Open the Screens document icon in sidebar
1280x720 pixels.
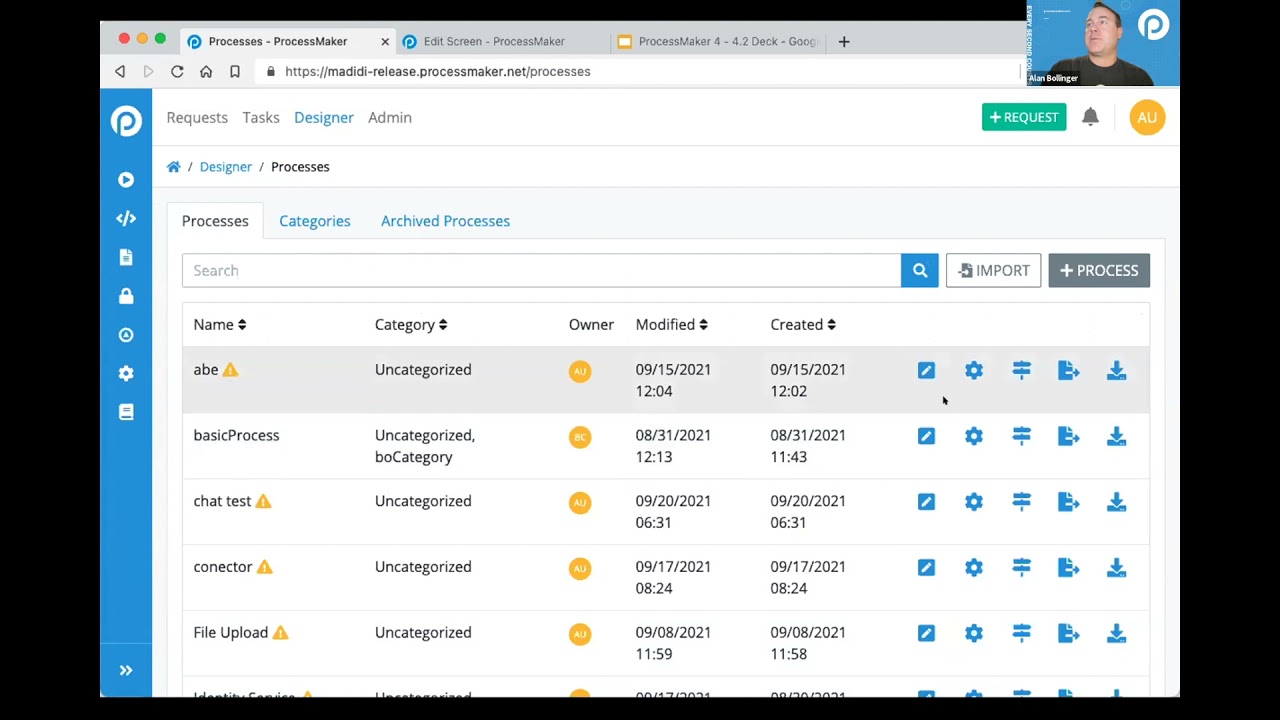pyautogui.click(x=126, y=257)
